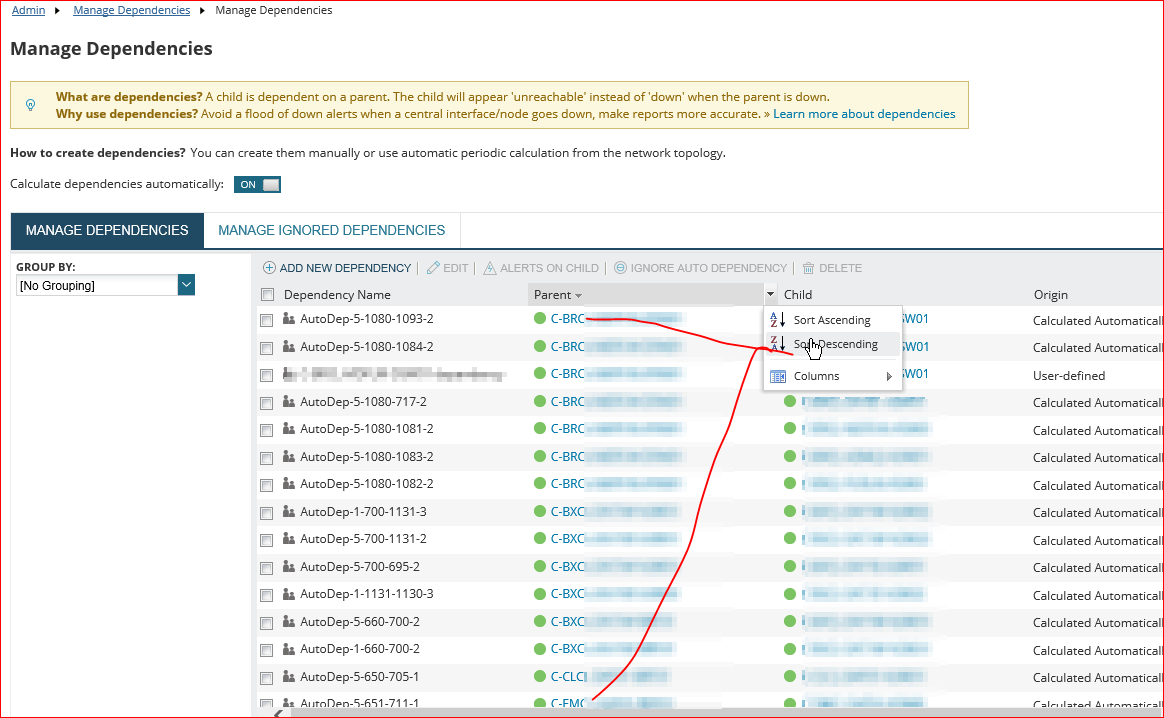
Task: Check the box for AutoDep-5-660-700-2
Action: (267, 623)
